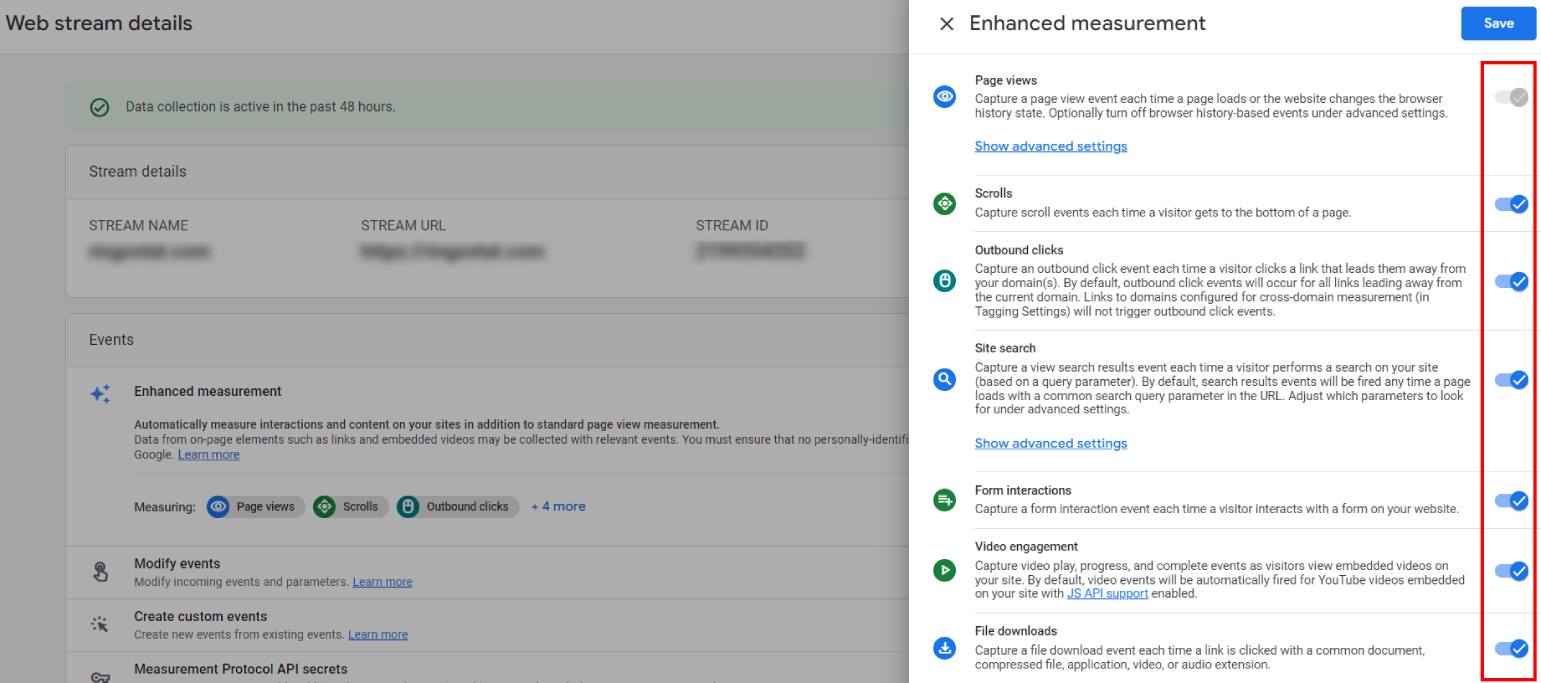Click the Page views toggle switch
Screen dimensions: 1541x683
1511,97
